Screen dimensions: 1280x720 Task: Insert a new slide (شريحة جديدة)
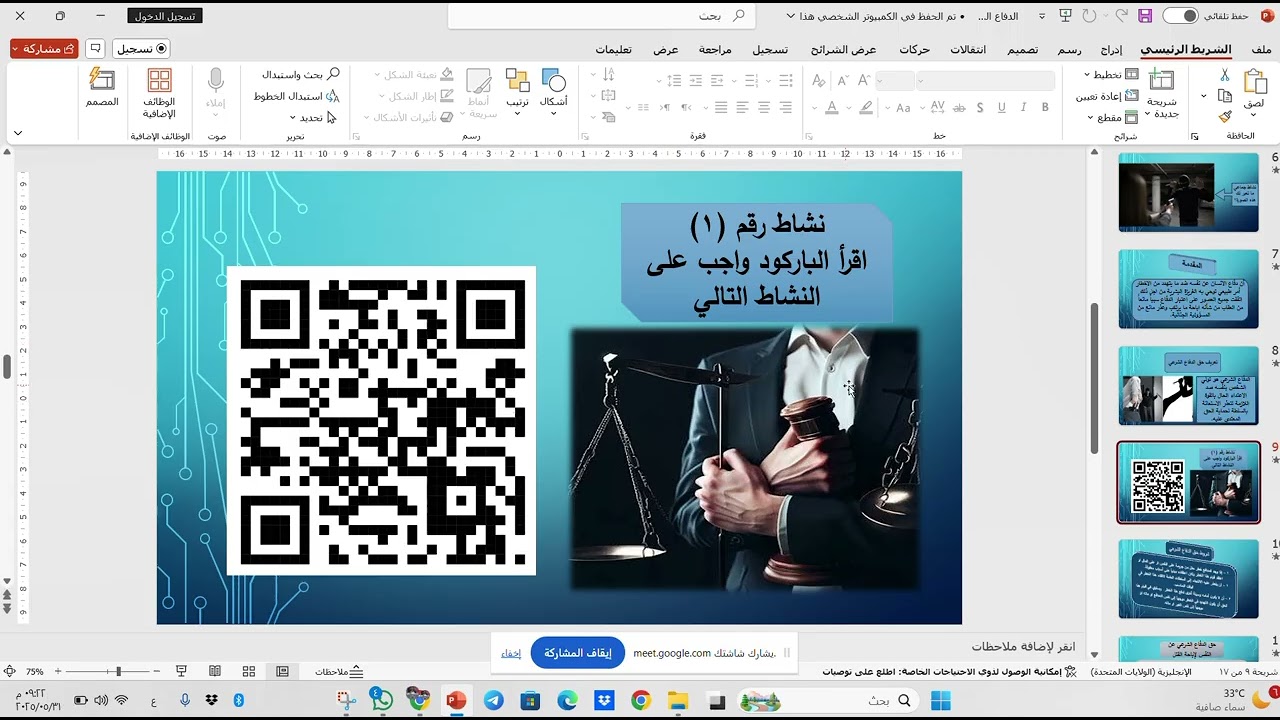(x=1161, y=94)
